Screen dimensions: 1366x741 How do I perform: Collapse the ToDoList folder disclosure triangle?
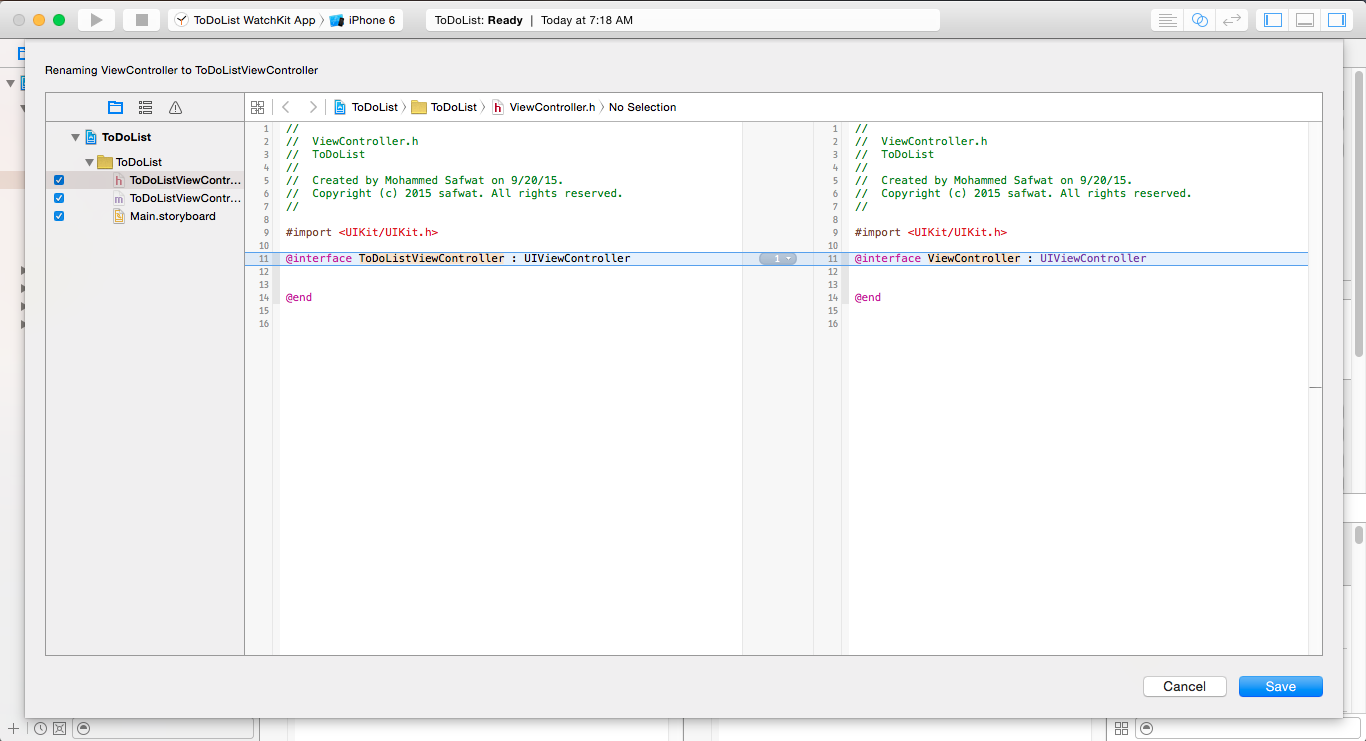point(89,162)
